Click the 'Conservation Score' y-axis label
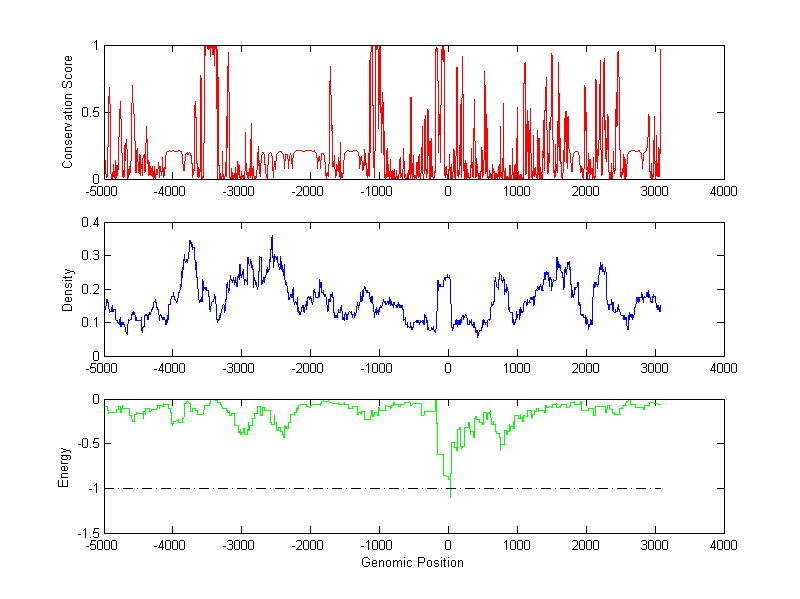Screen dimensions: 800x599 pyautogui.click(x=67, y=112)
